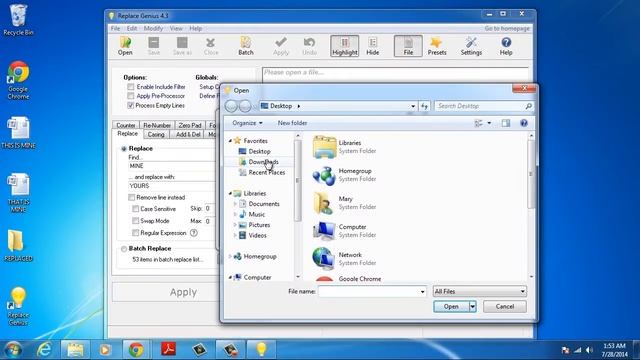Click the refresh button in Open dialog

424,106
